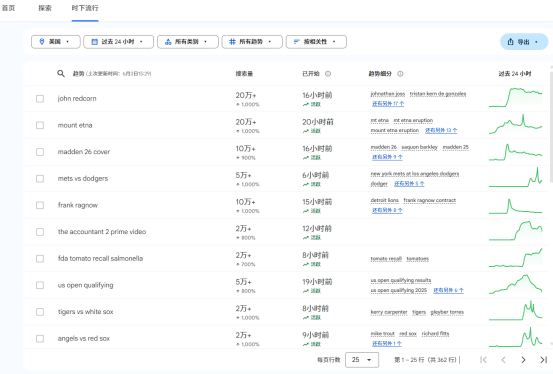This screenshot has height=374, width=553.
Task: Open the johnathan joss related query
Action: [388, 94]
